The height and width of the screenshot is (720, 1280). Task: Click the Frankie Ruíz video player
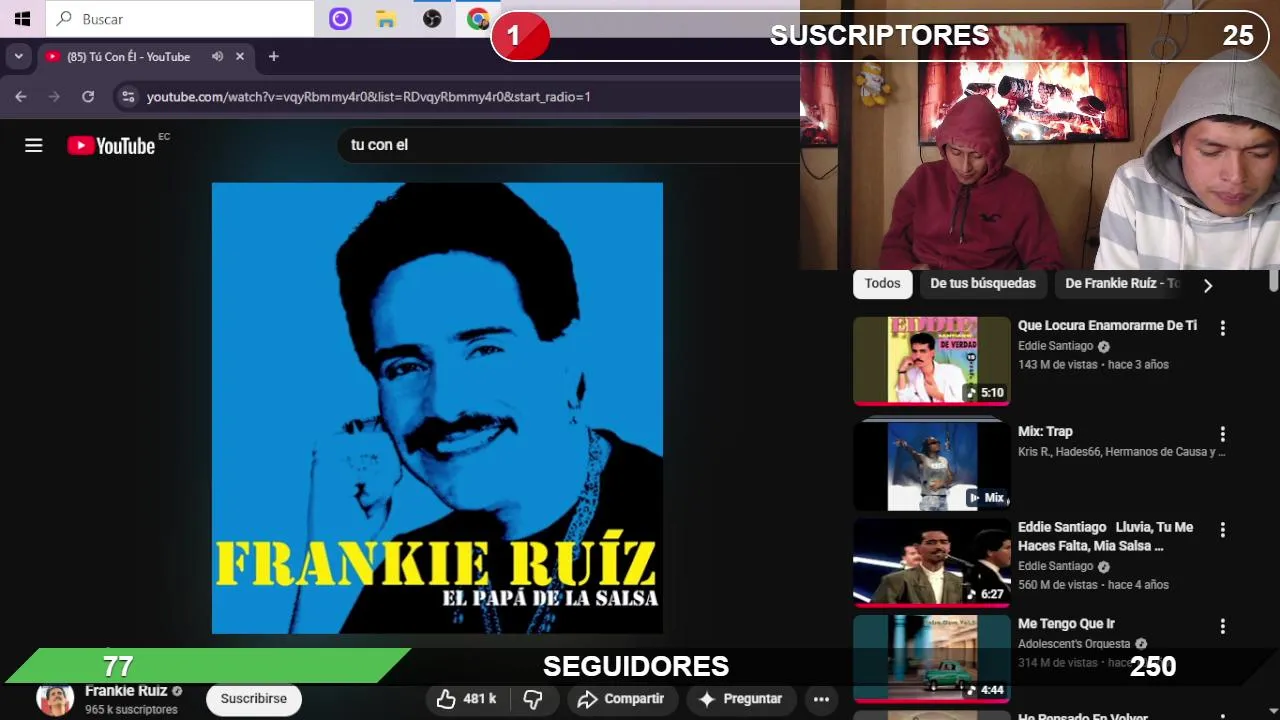point(437,408)
